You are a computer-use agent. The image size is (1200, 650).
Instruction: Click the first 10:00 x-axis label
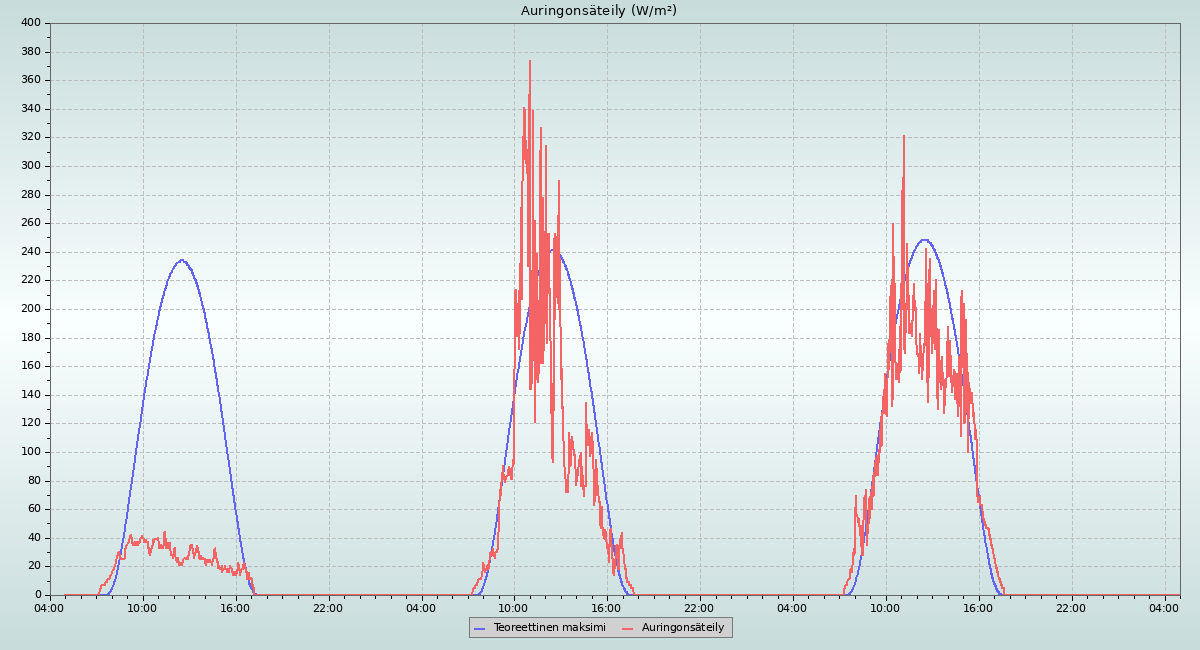point(142,608)
